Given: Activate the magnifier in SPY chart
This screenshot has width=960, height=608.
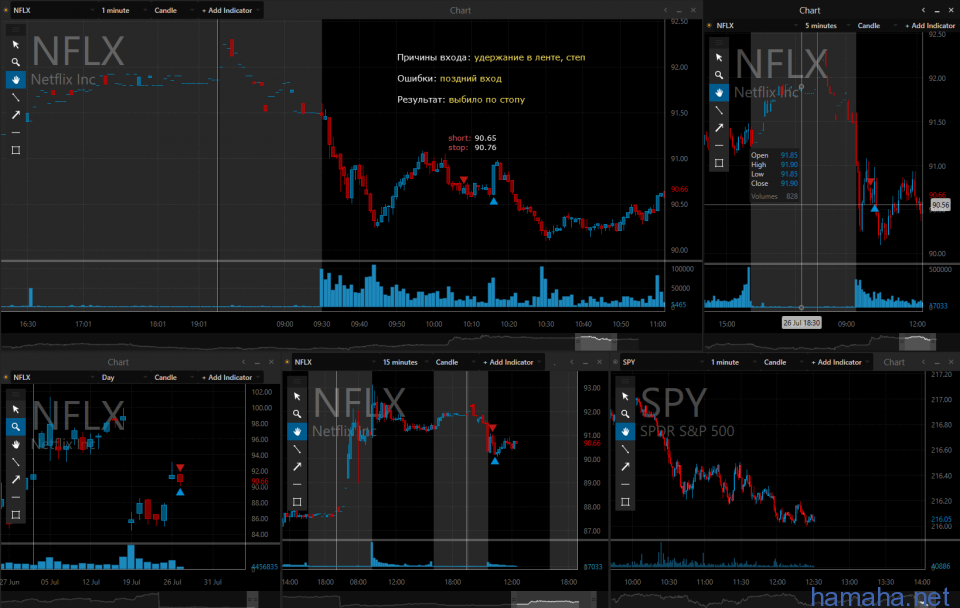Looking at the screenshot, I should point(625,414).
